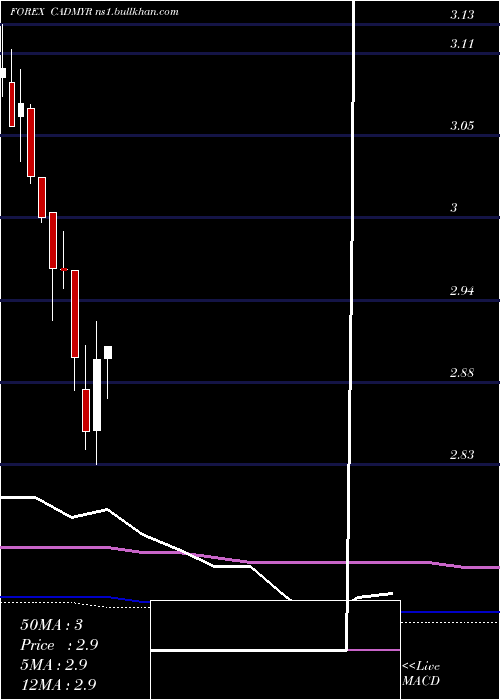Click the 12MA : 2.9 legend entry
This screenshot has width=500, height=700.
58,684
